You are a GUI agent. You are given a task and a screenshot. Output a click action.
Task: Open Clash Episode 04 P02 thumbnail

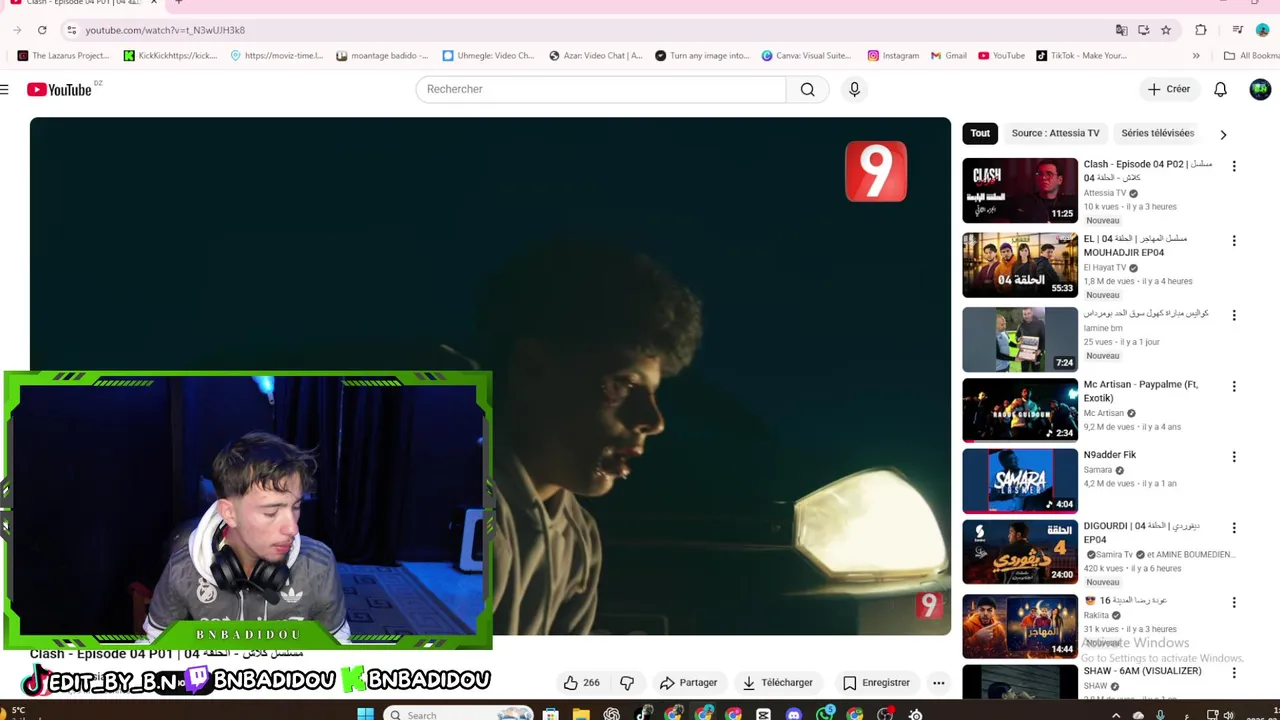coord(1020,190)
